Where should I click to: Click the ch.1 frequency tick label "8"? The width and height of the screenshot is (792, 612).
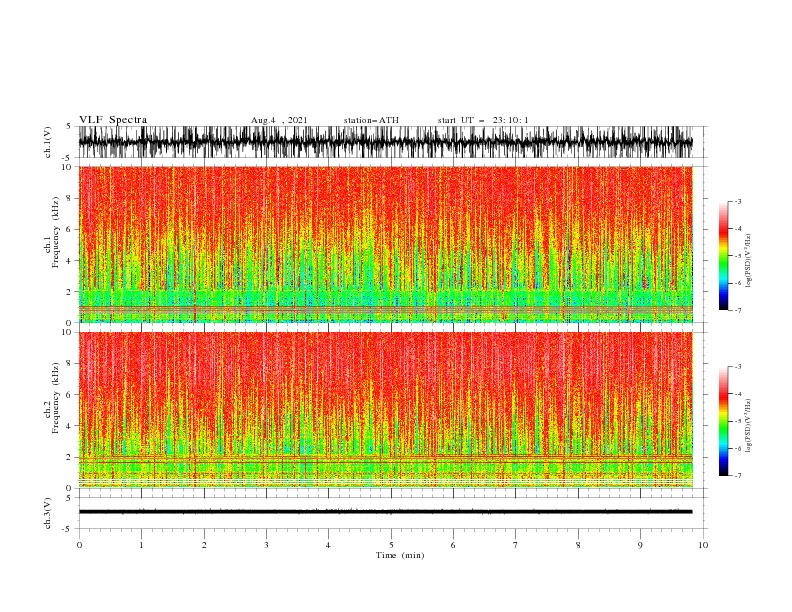click(x=69, y=198)
